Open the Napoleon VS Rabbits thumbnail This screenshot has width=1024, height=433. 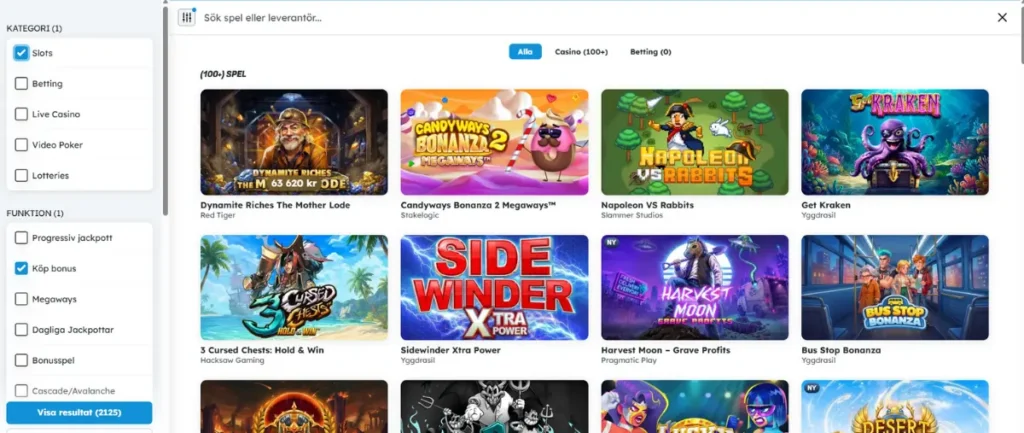pos(695,142)
